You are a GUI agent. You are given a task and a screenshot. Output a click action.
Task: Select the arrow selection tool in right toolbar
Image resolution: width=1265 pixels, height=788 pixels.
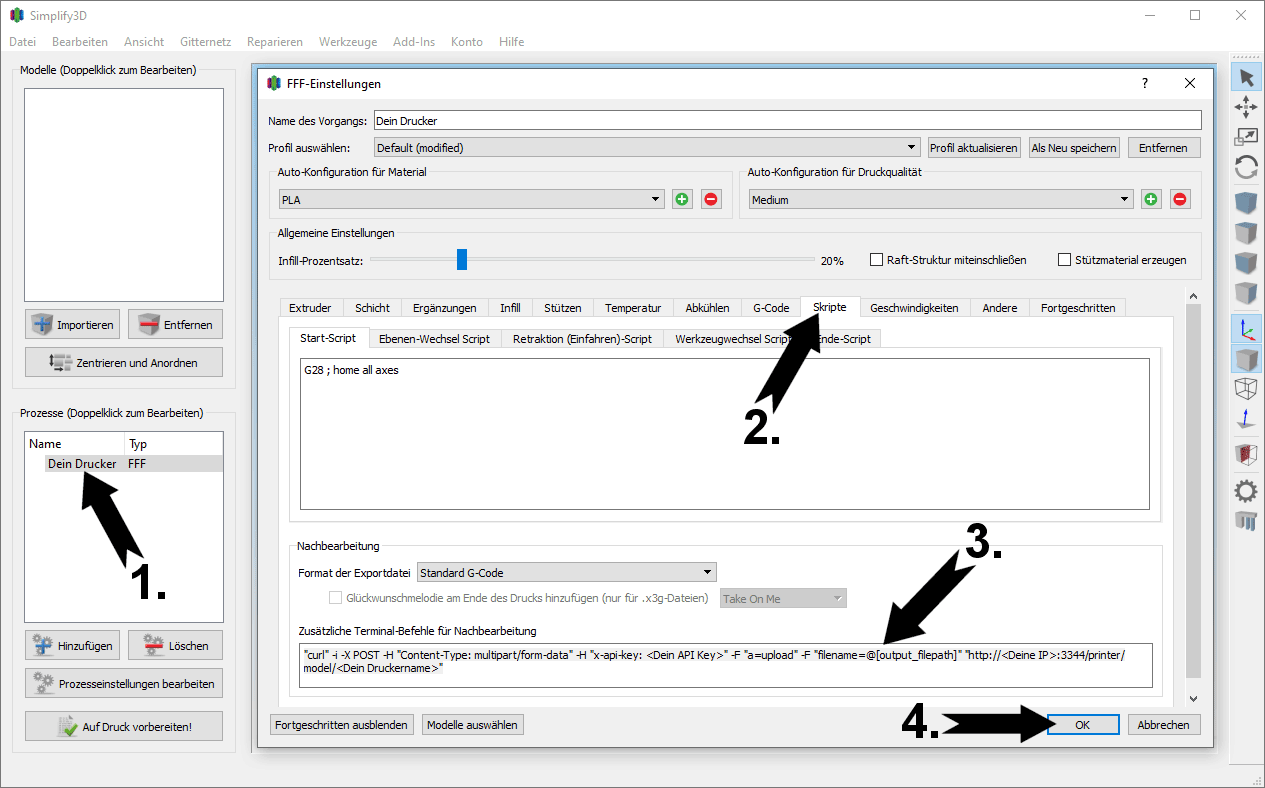point(1246,77)
